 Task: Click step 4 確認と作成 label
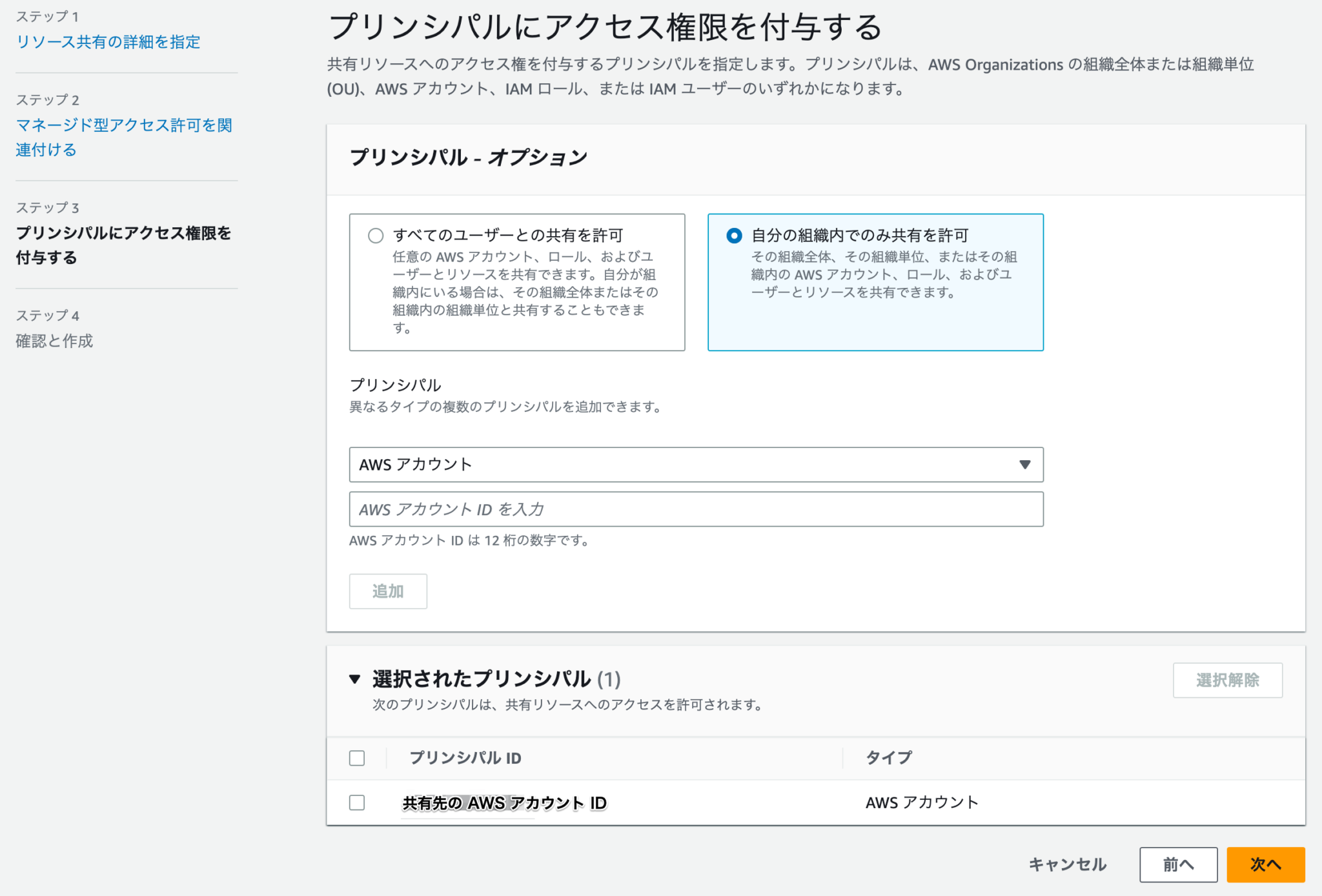pyautogui.click(x=54, y=341)
